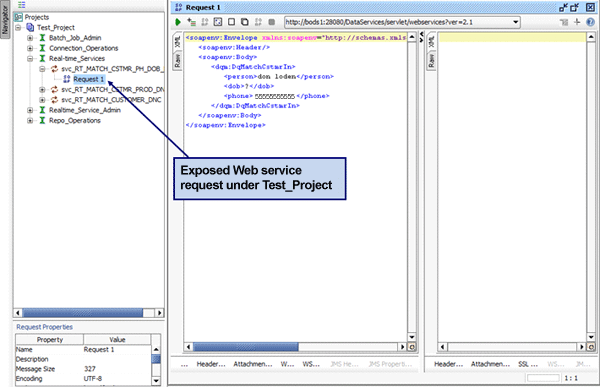
Task: Expand the Connection_Operations node
Action: (30, 48)
